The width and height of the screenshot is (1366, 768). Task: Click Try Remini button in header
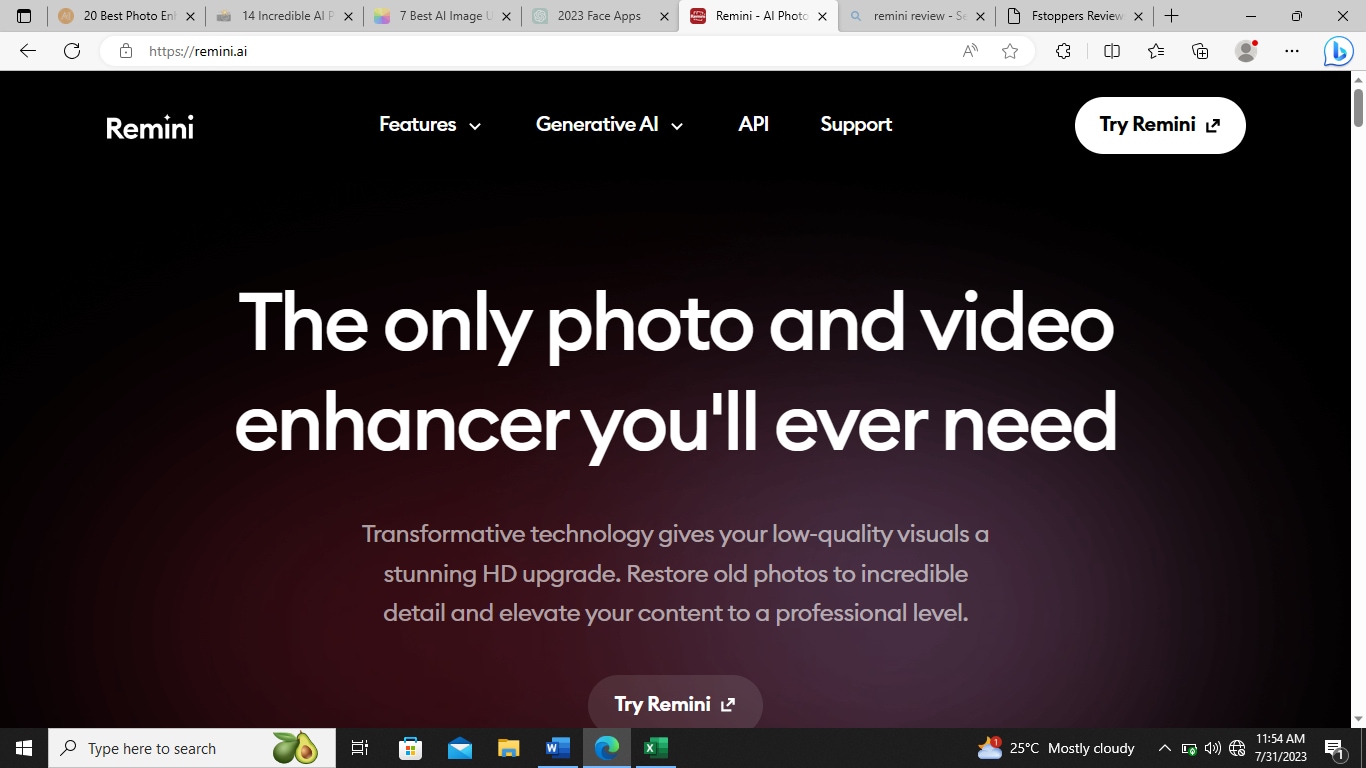[x=1160, y=125]
